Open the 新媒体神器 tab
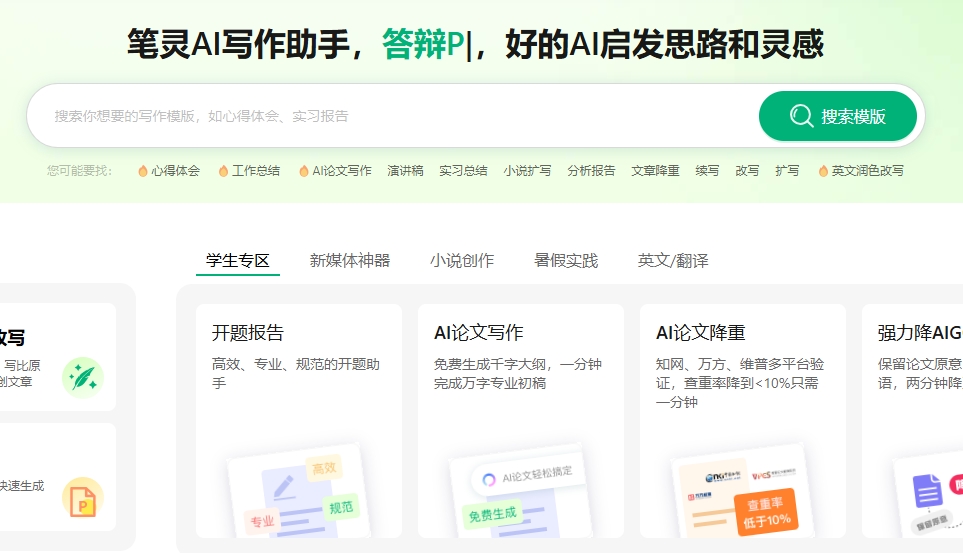The image size is (963, 553). [349, 261]
